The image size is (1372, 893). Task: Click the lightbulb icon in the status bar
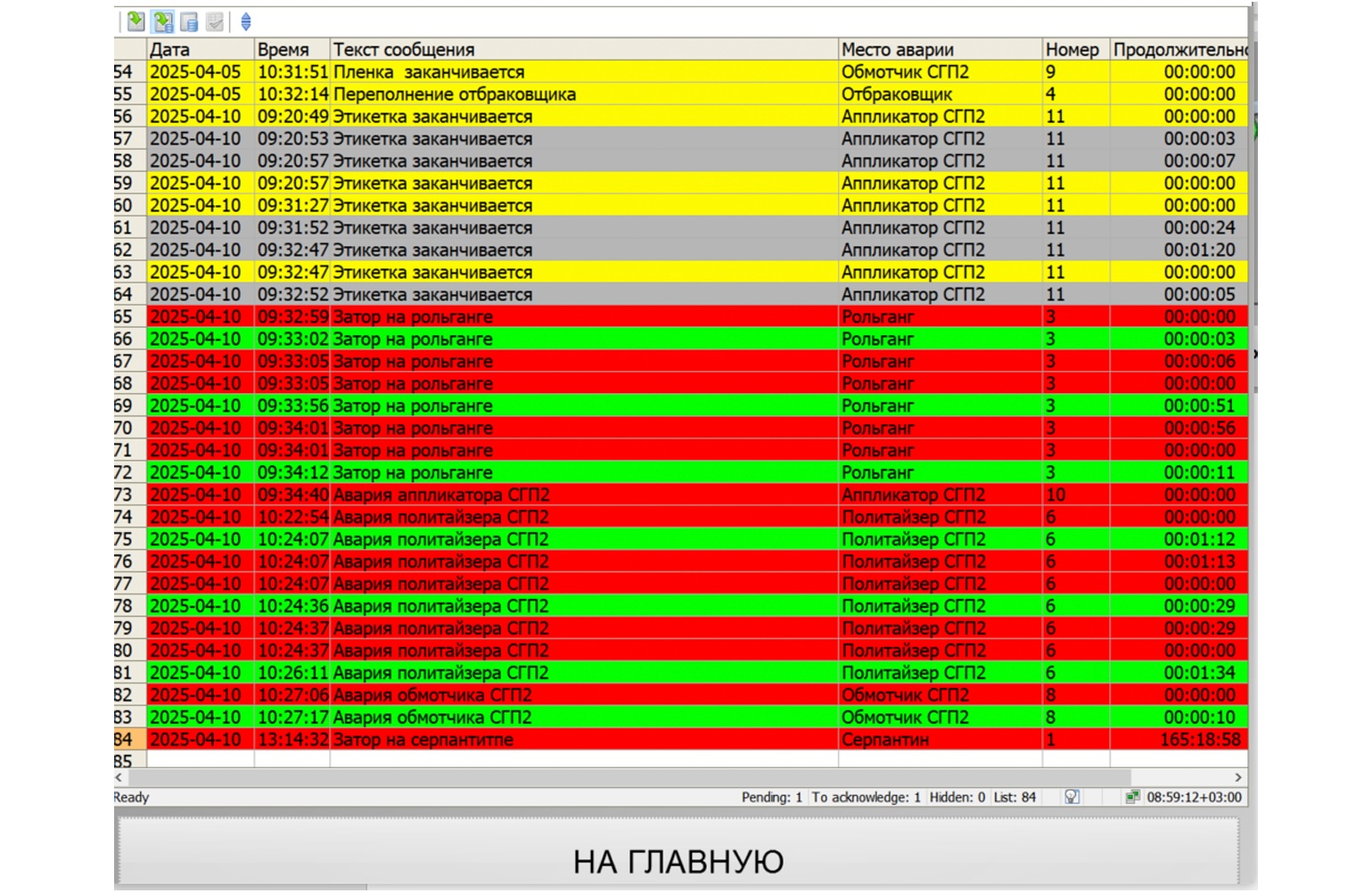point(1072,797)
